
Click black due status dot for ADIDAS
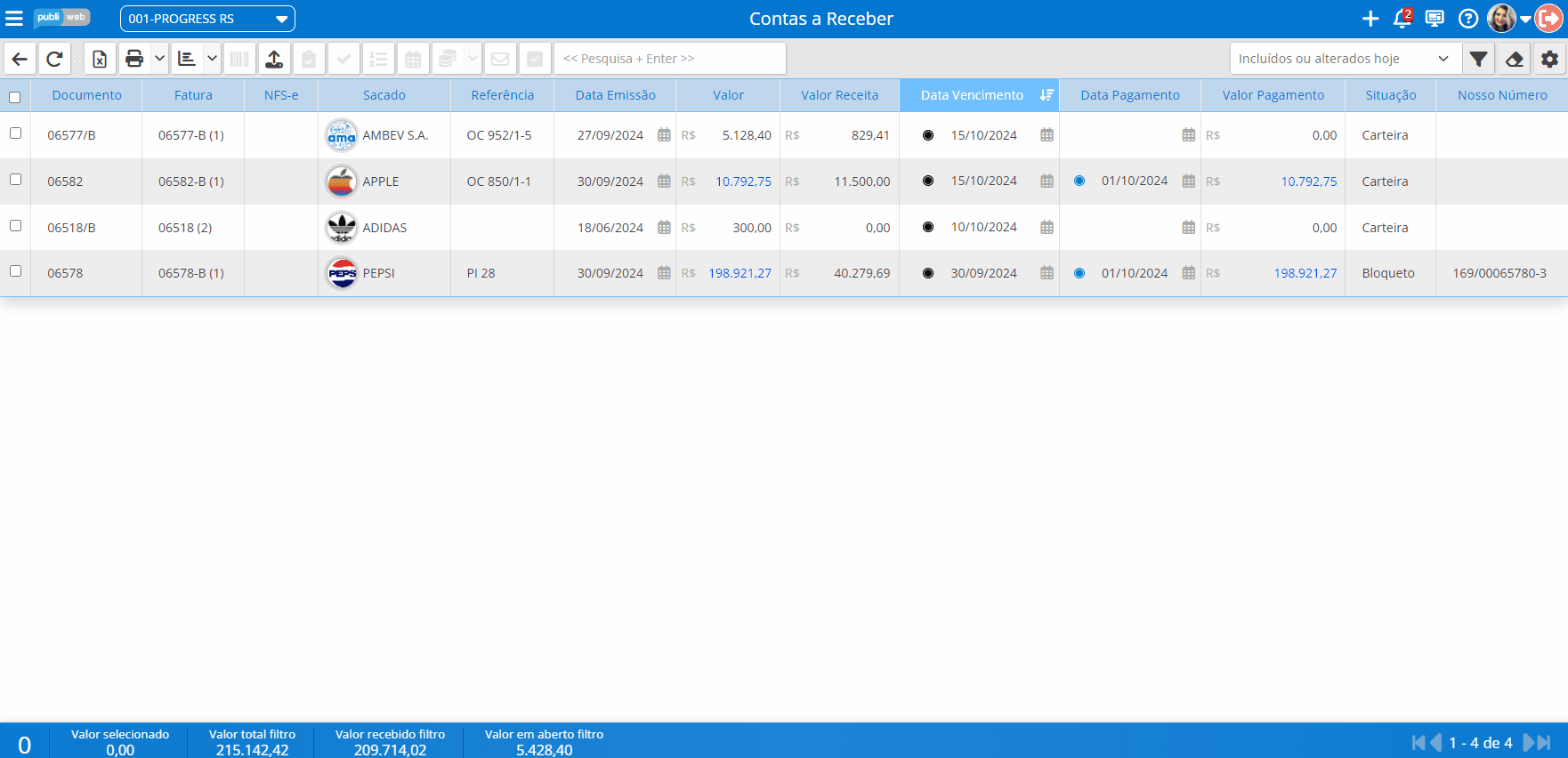tap(928, 227)
